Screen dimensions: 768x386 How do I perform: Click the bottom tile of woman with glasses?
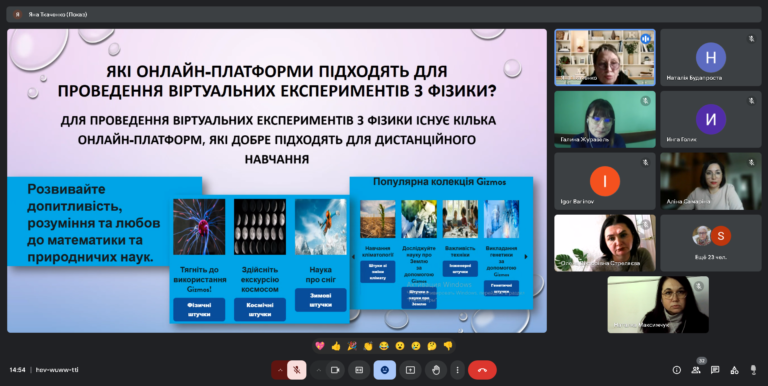(658, 305)
